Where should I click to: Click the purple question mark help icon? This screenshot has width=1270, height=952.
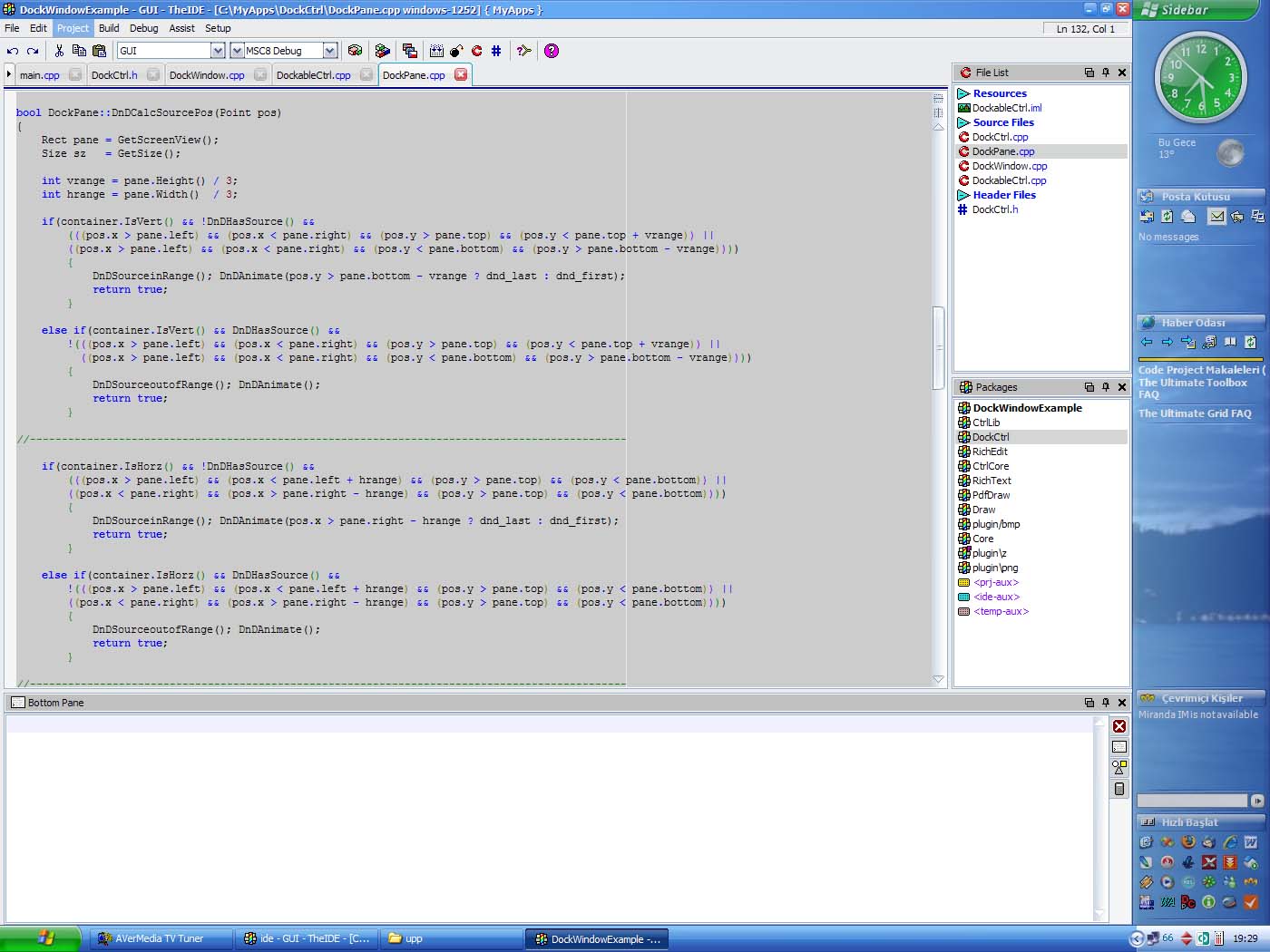(x=552, y=51)
